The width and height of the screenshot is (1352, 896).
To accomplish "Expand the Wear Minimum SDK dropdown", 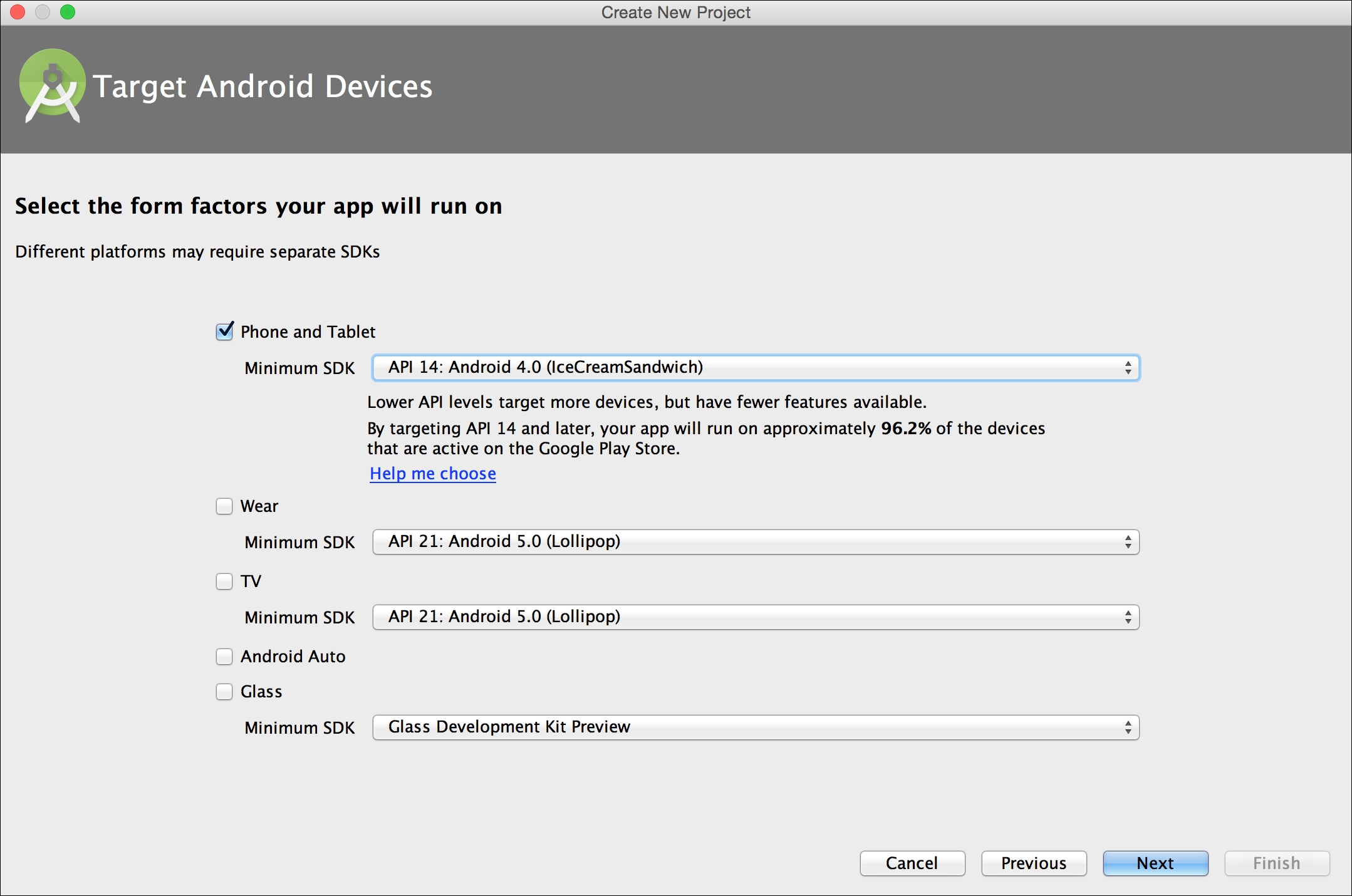I will click(x=756, y=542).
